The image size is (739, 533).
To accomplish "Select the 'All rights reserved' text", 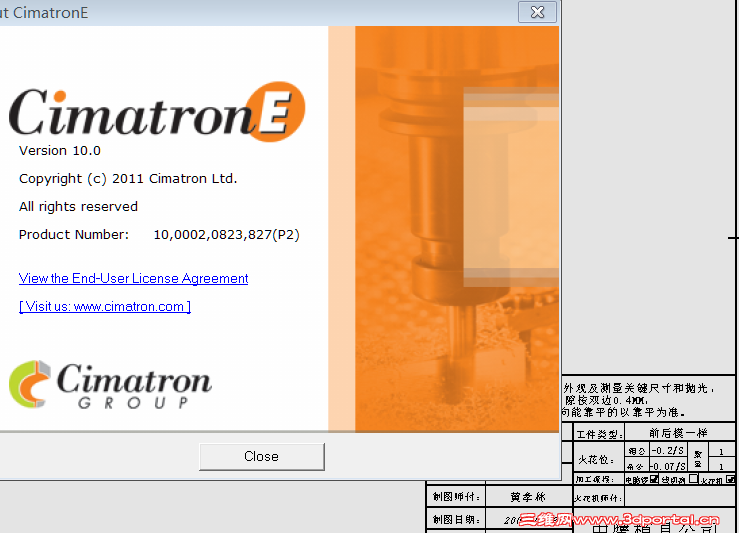I will [78, 206].
